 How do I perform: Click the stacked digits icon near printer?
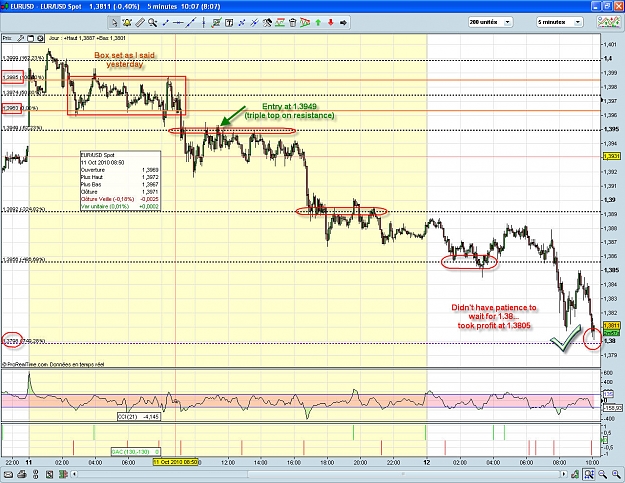click(x=35, y=474)
